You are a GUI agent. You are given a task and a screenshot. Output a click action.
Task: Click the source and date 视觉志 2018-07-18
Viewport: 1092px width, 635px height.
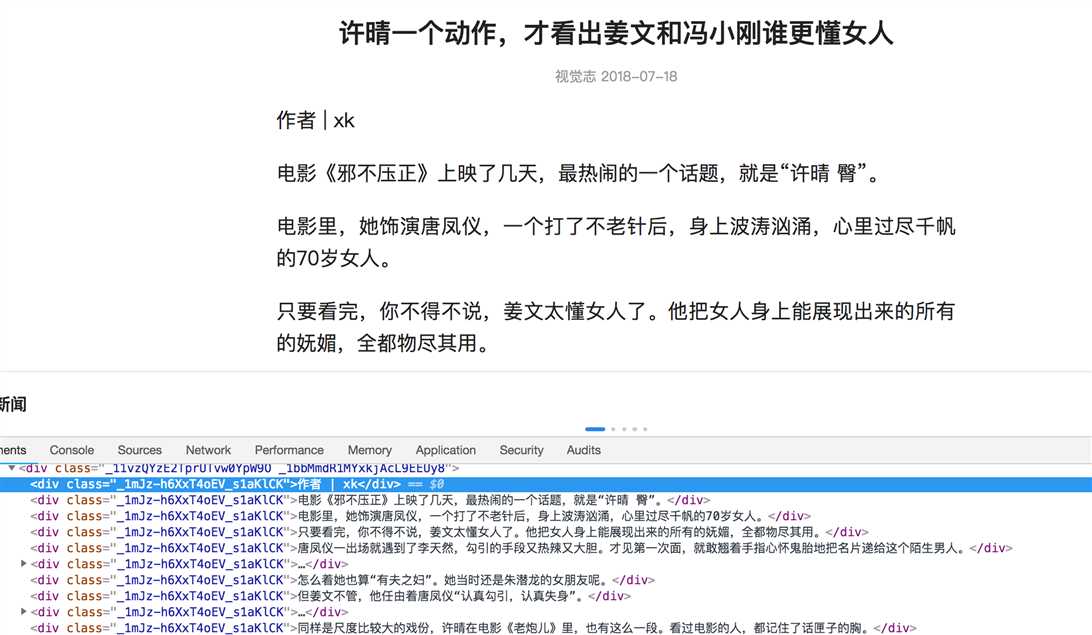pyautogui.click(x=616, y=77)
